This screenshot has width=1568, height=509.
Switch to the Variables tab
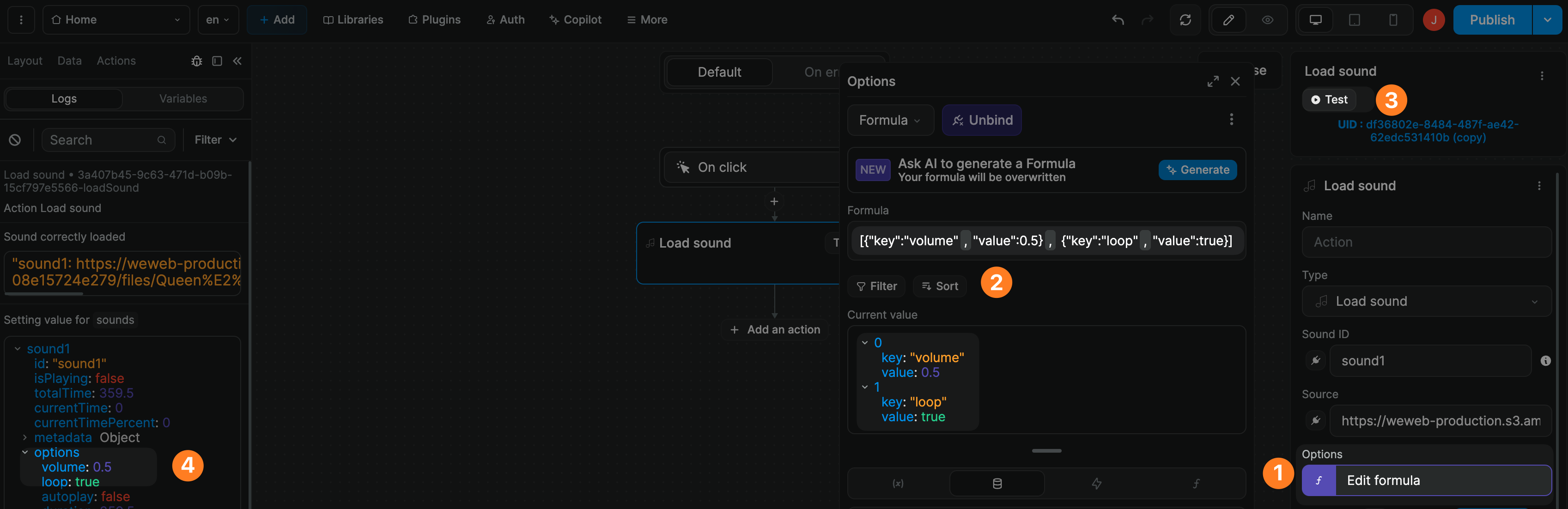[182, 98]
